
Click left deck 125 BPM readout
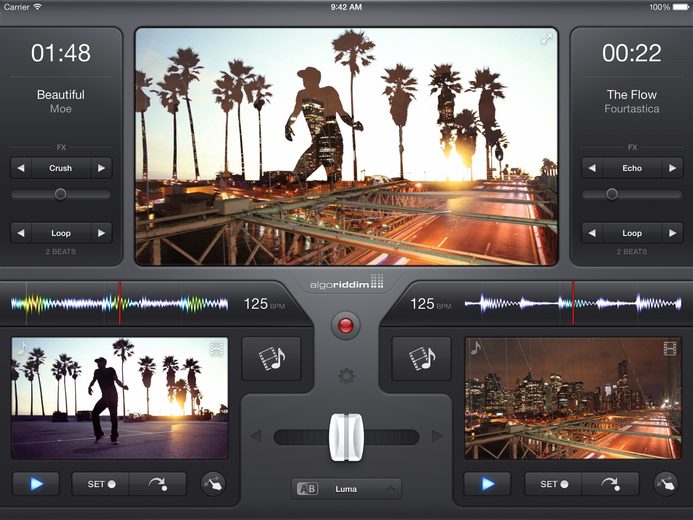coord(264,304)
